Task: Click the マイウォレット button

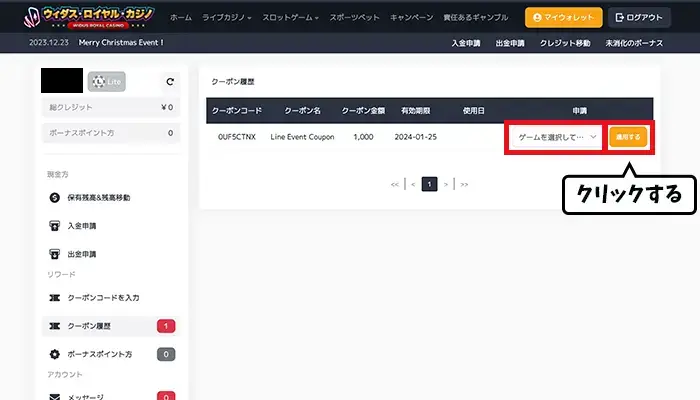Action: (564, 18)
